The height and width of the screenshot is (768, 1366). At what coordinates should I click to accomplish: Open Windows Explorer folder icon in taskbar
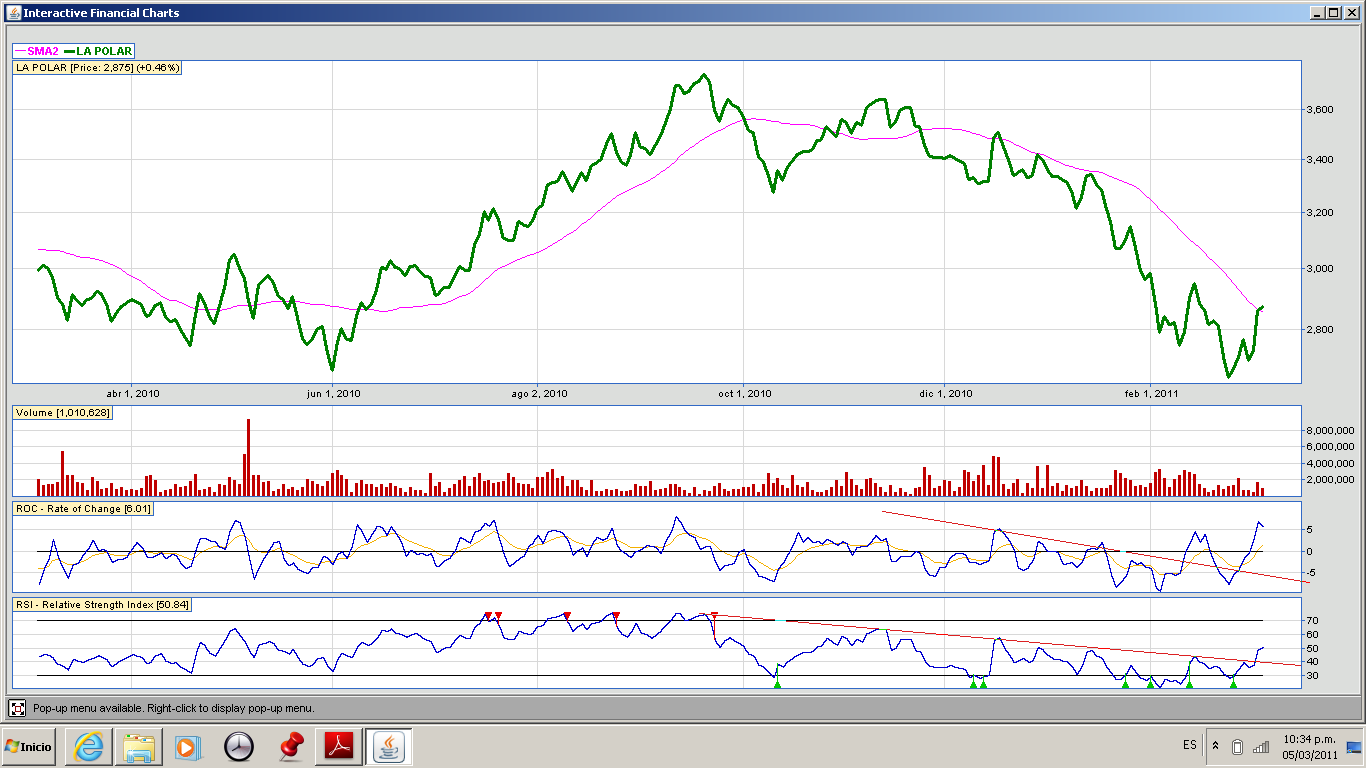click(x=137, y=747)
